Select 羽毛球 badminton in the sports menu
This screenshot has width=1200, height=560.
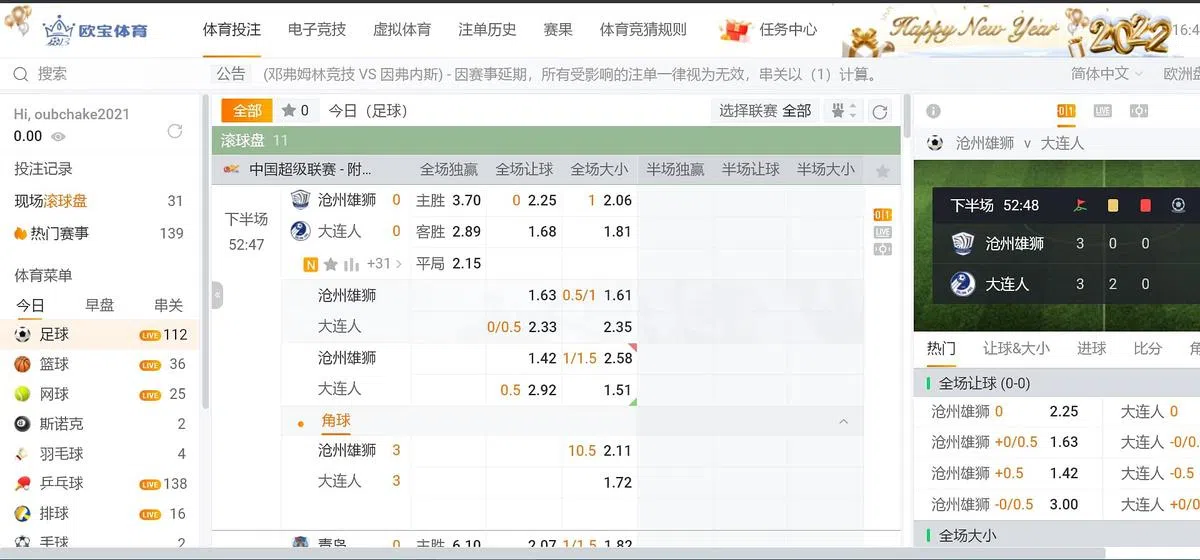[100, 454]
